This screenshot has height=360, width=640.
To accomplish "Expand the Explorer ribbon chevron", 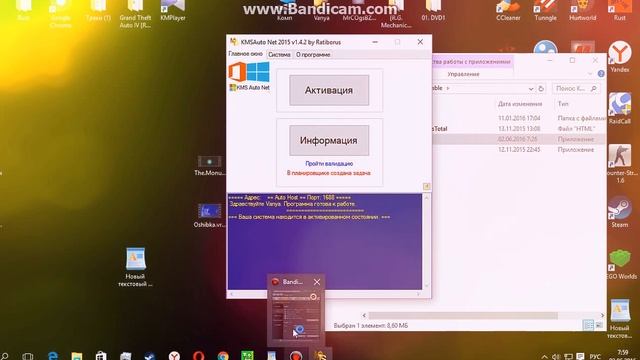I will tap(590, 74).
